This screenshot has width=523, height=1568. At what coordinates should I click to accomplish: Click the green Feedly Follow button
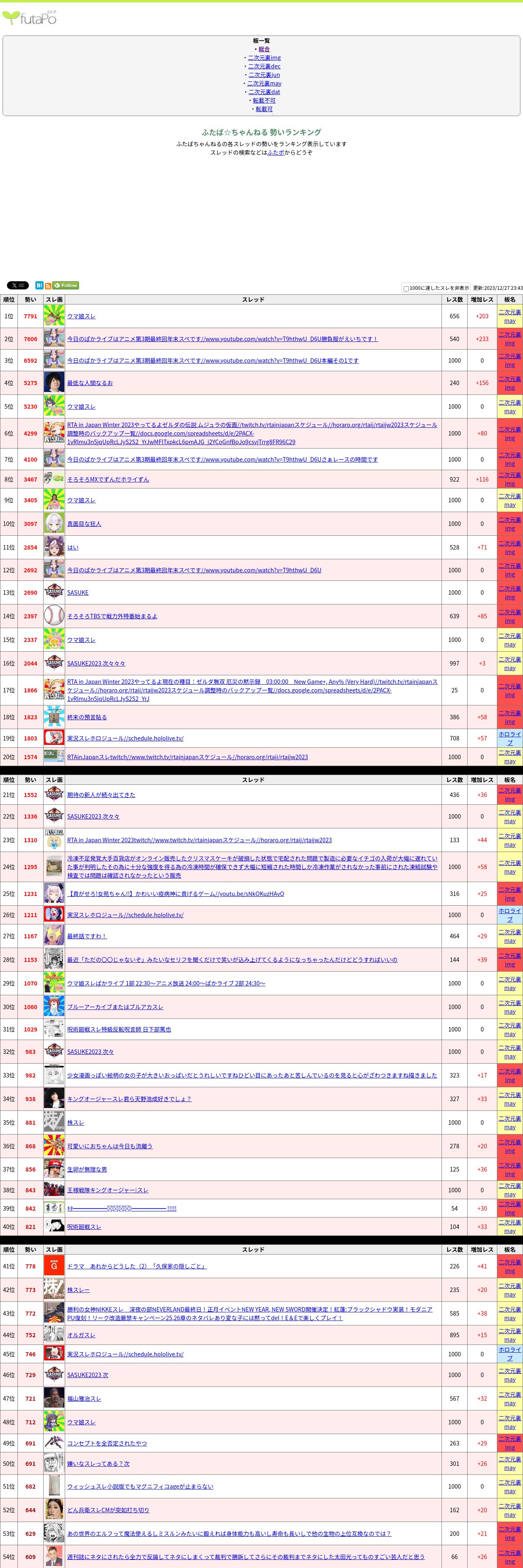pyautogui.click(x=66, y=285)
